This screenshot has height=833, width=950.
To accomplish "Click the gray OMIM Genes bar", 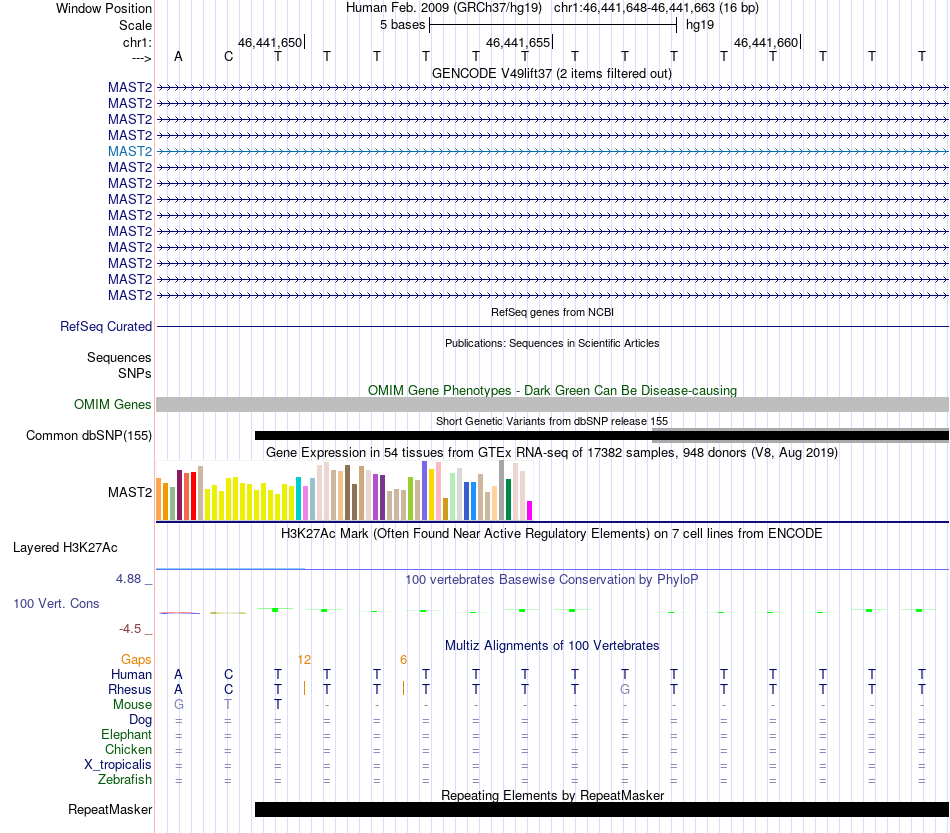I will (x=552, y=405).
